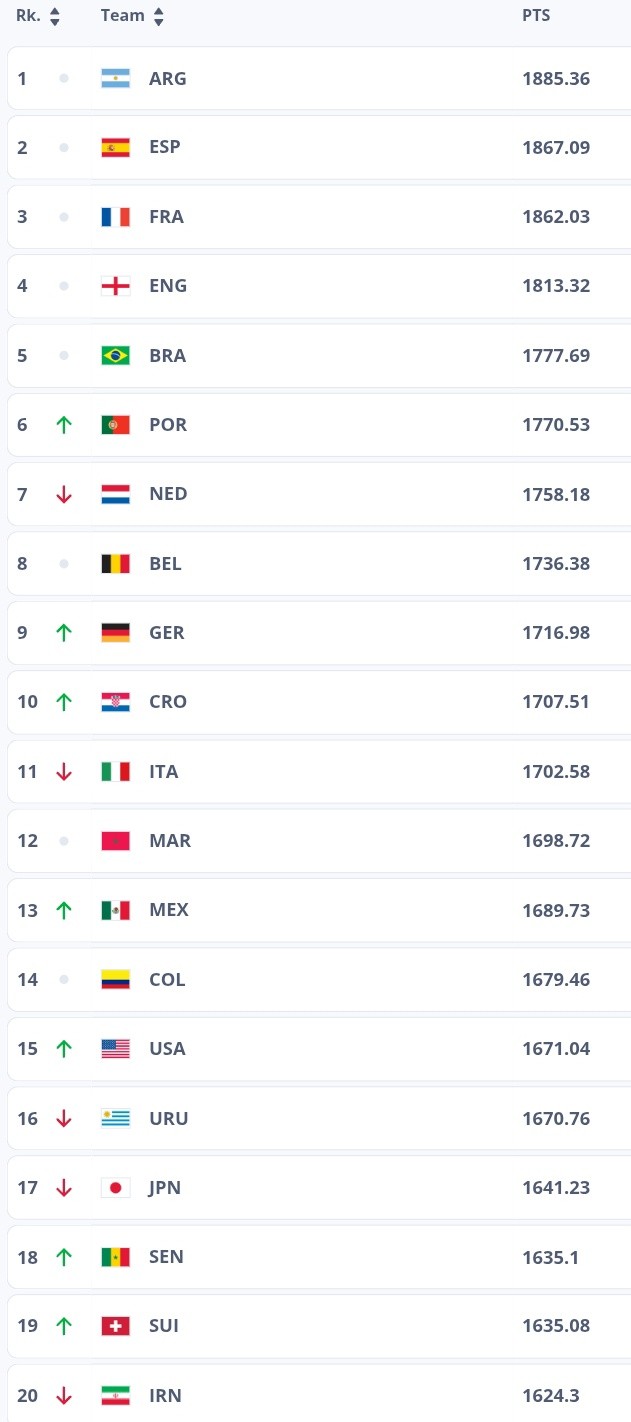The width and height of the screenshot is (631, 1422).
Task: Click the Brazil flag icon
Action: (115, 355)
